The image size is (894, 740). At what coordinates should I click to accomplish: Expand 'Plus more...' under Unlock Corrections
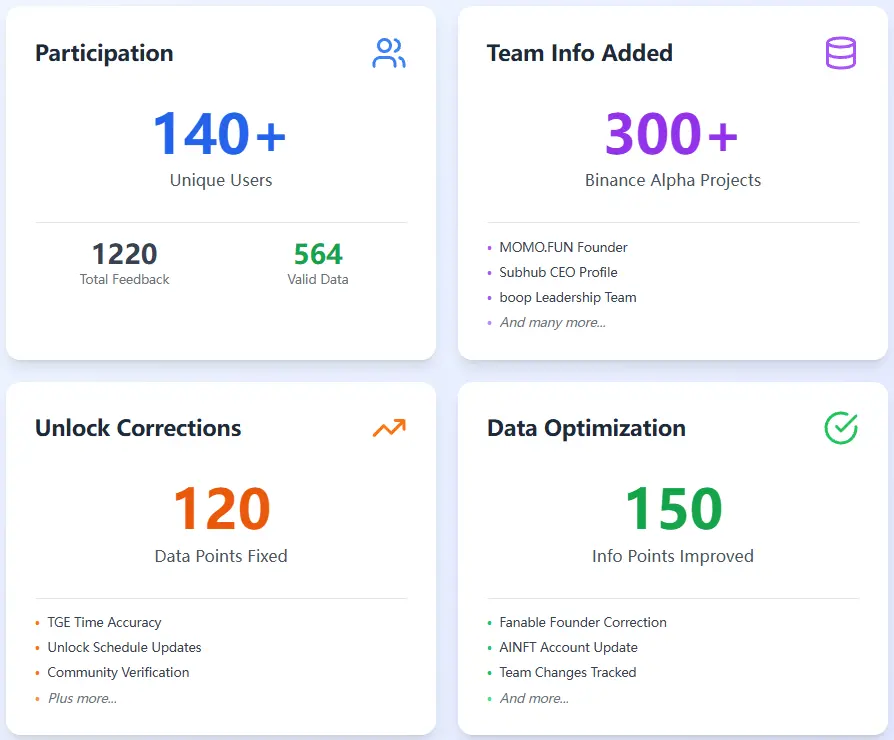click(x=82, y=698)
